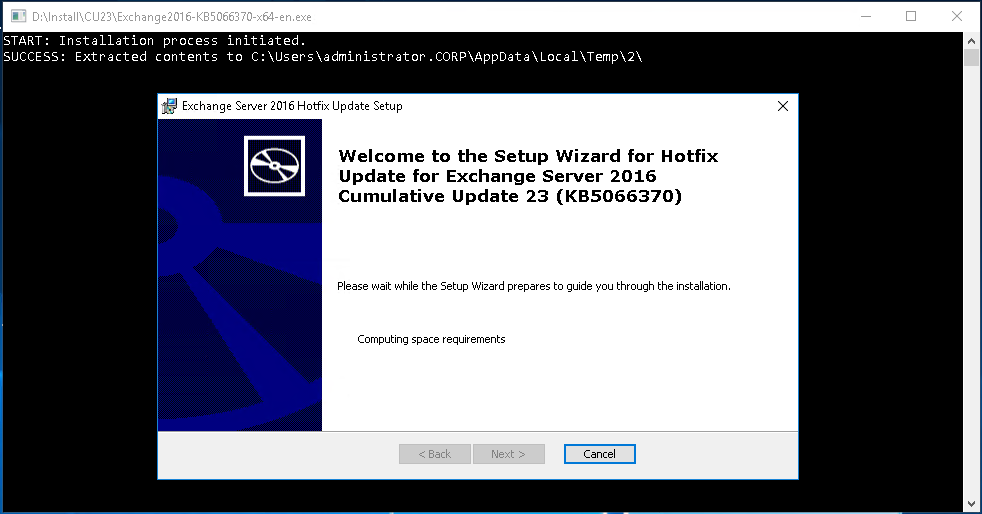Click the Computing space requirements status text
Image resolution: width=982 pixels, height=514 pixels.
coord(431,339)
